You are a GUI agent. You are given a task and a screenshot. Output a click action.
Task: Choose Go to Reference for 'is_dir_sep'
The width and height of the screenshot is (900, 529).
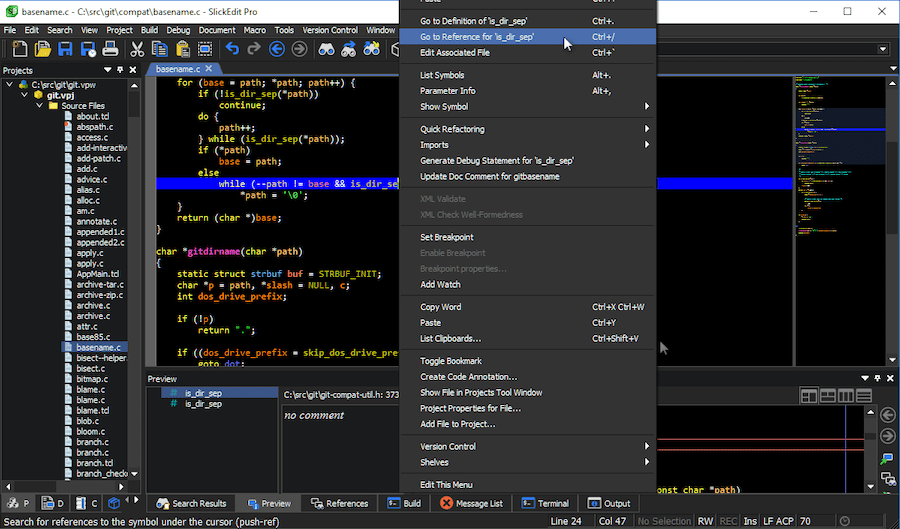528,37
